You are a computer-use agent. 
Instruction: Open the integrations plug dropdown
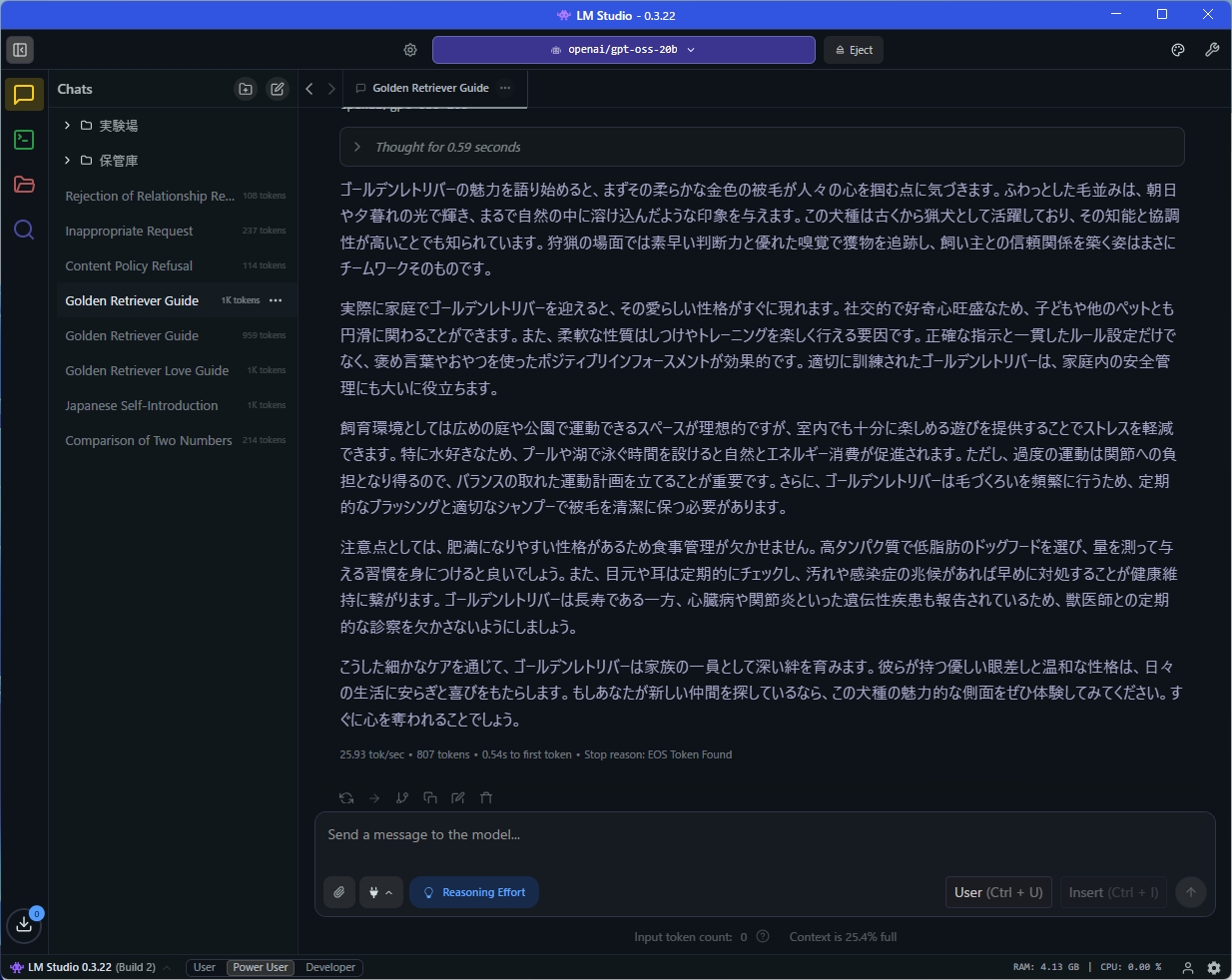pos(380,892)
